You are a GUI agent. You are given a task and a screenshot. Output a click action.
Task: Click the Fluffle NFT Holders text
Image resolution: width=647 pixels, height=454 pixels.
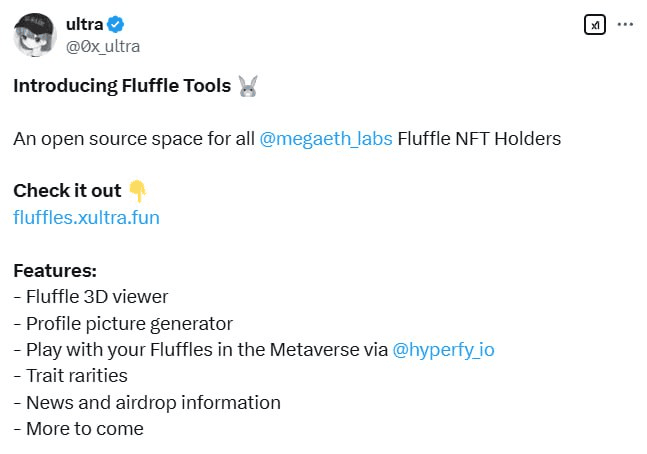click(479, 139)
